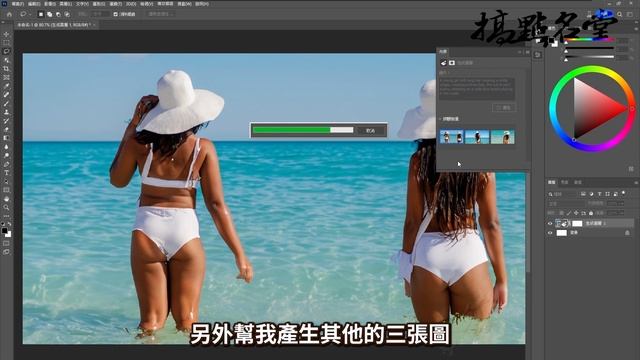
Task: Choose Add to Selection mode
Action: click(49, 14)
